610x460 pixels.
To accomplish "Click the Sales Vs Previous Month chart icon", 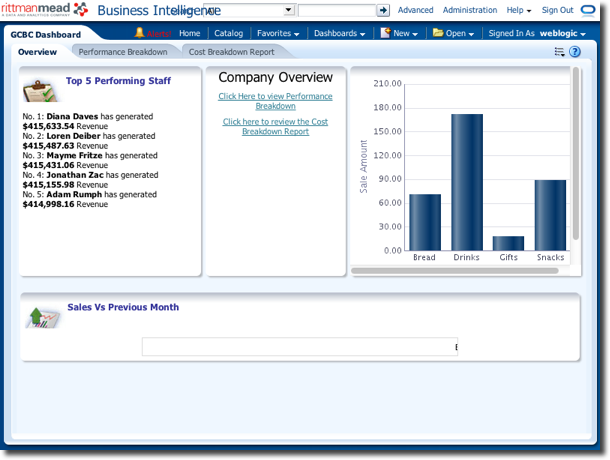I will coord(40,316).
